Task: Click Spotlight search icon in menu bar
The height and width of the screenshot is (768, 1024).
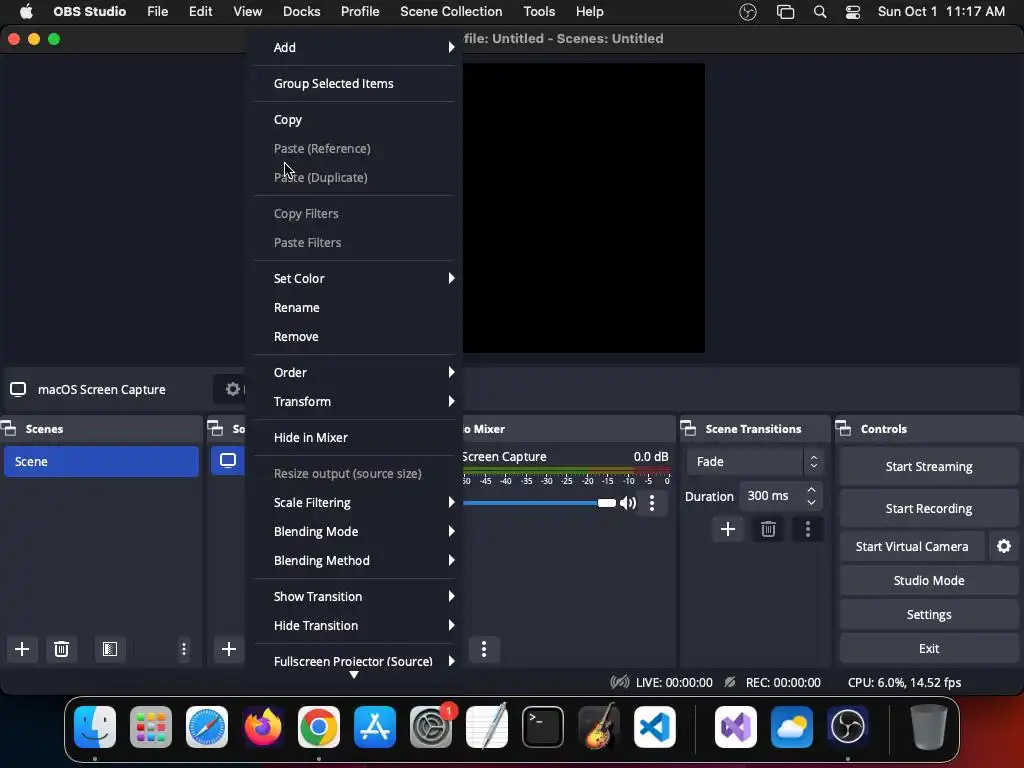Action: (820, 12)
